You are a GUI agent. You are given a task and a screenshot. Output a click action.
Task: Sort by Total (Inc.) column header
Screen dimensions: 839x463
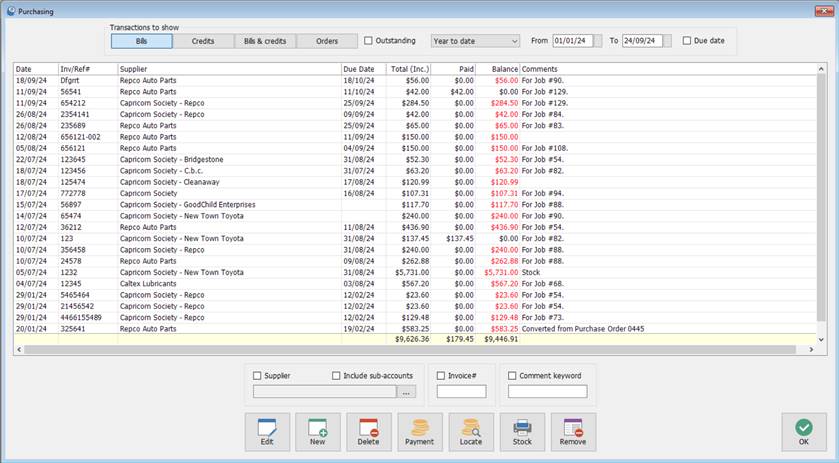pos(409,69)
